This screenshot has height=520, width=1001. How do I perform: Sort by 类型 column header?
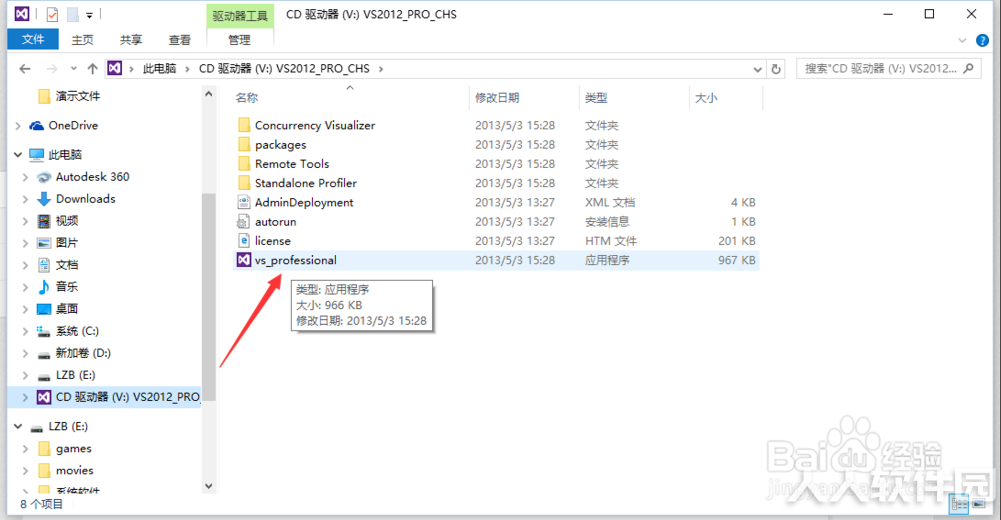(x=596, y=98)
